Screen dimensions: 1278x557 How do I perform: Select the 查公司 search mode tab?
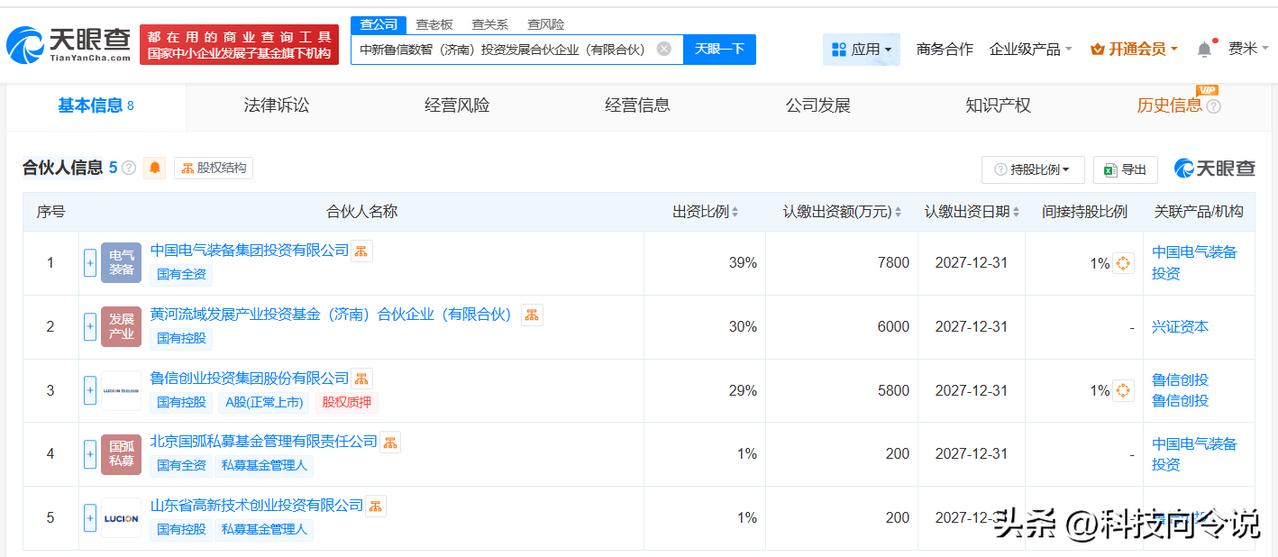[x=379, y=25]
